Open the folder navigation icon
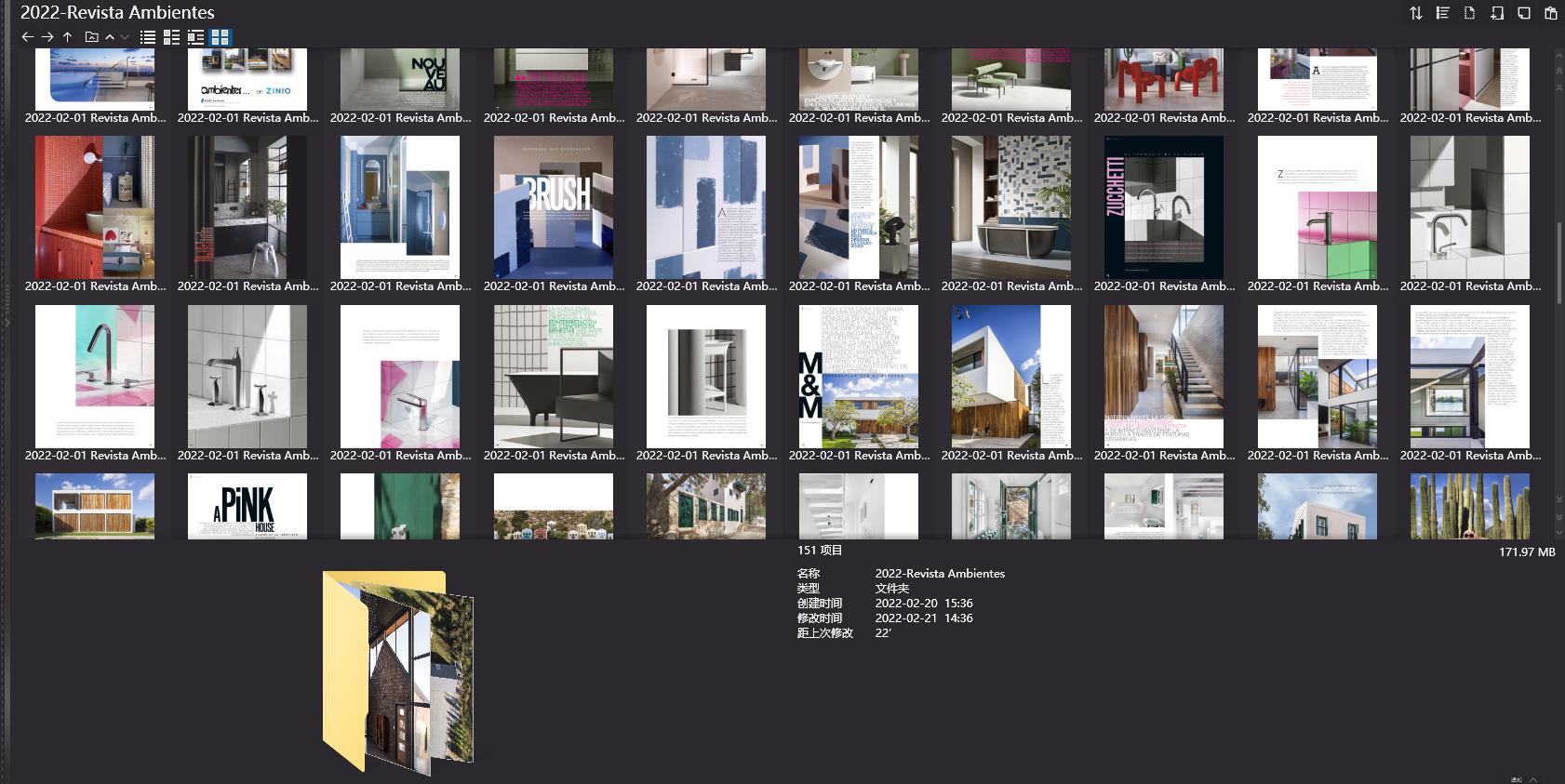The height and width of the screenshot is (784, 1565). (91, 37)
